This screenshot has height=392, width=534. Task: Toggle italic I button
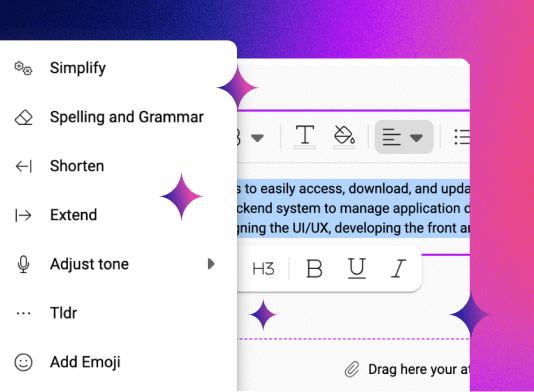[x=398, y=269]
